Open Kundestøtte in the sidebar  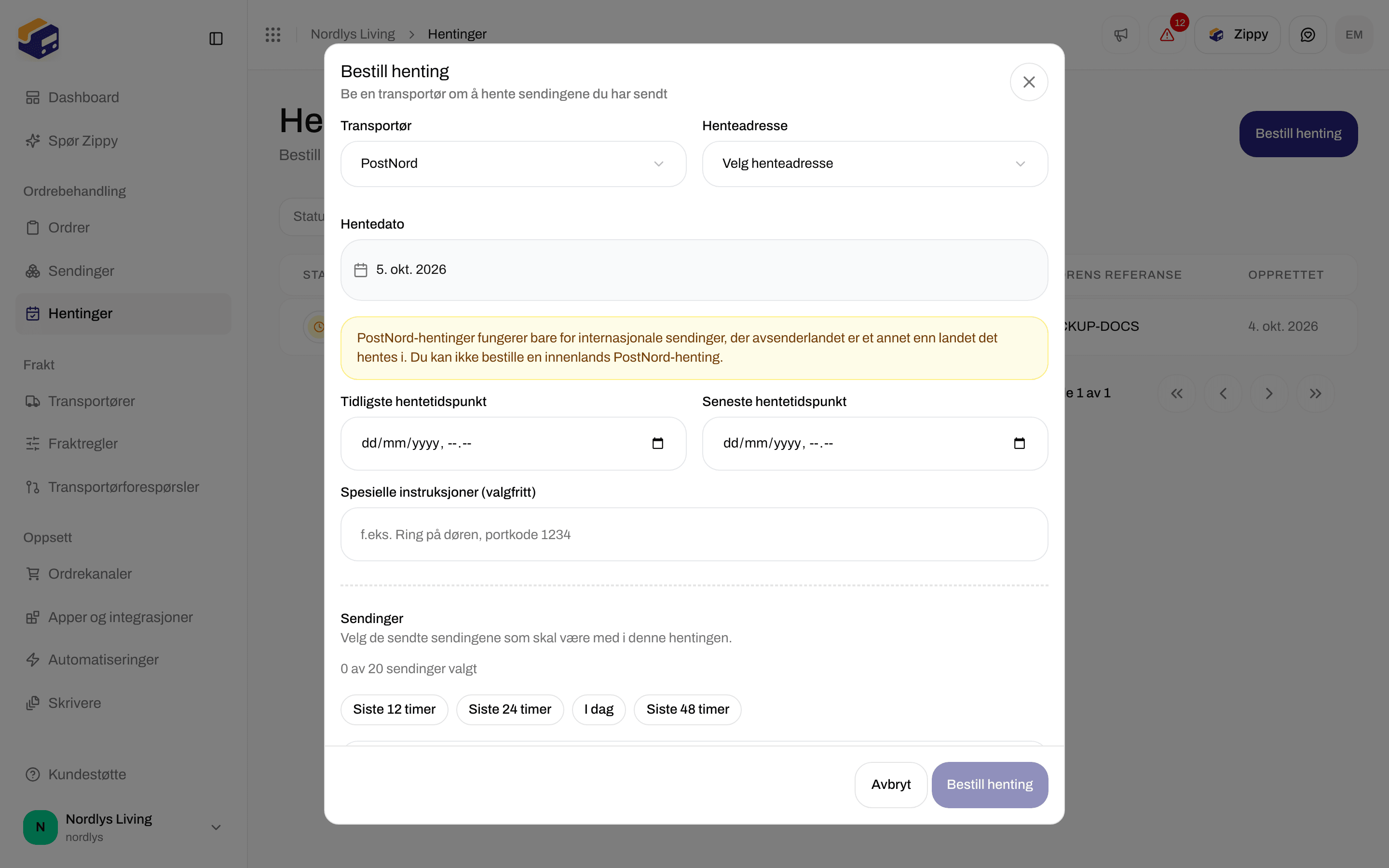pos(123,774)
